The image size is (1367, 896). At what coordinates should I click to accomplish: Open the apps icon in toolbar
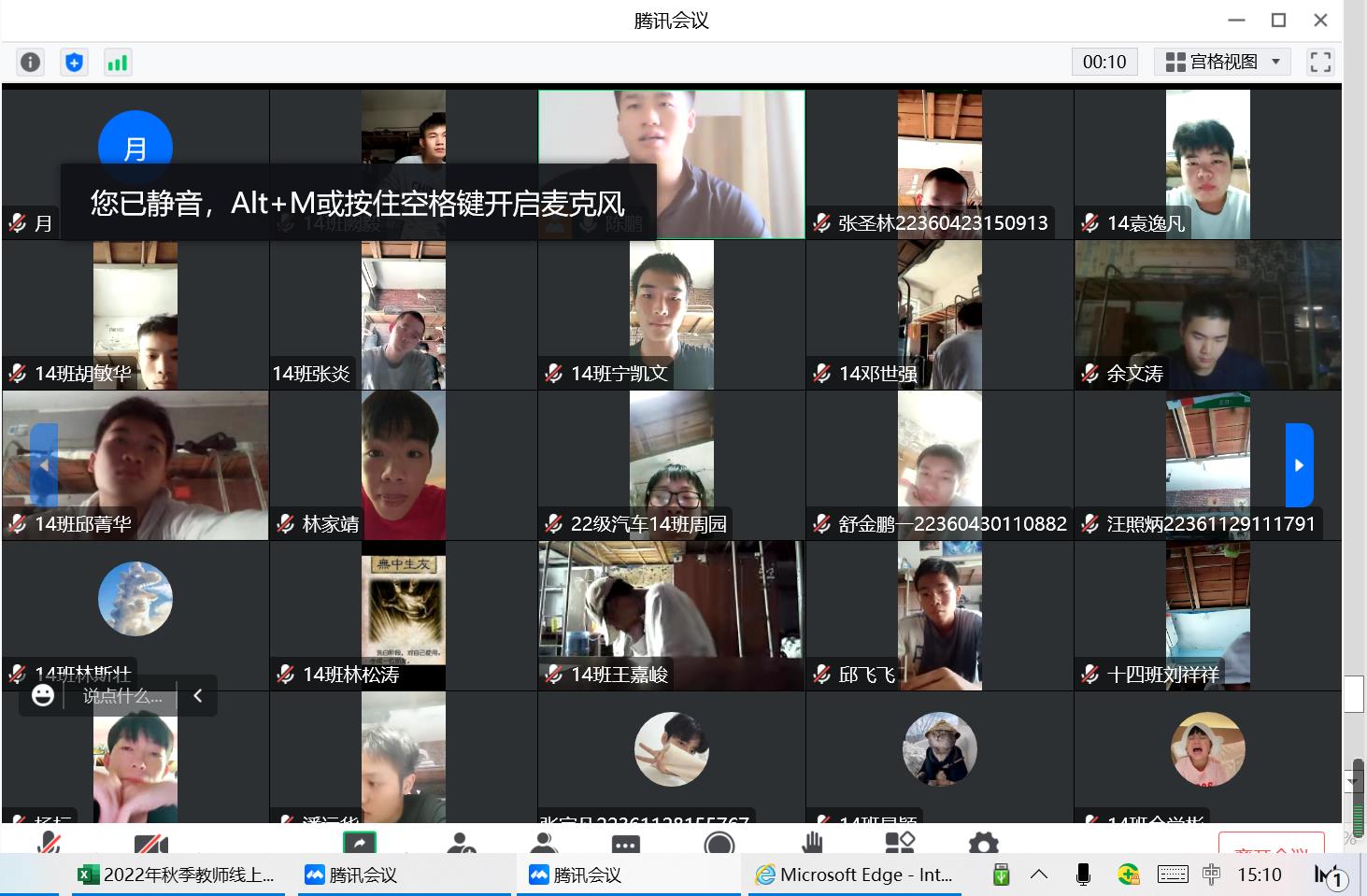pyautogui.click(x=899, y=843)
